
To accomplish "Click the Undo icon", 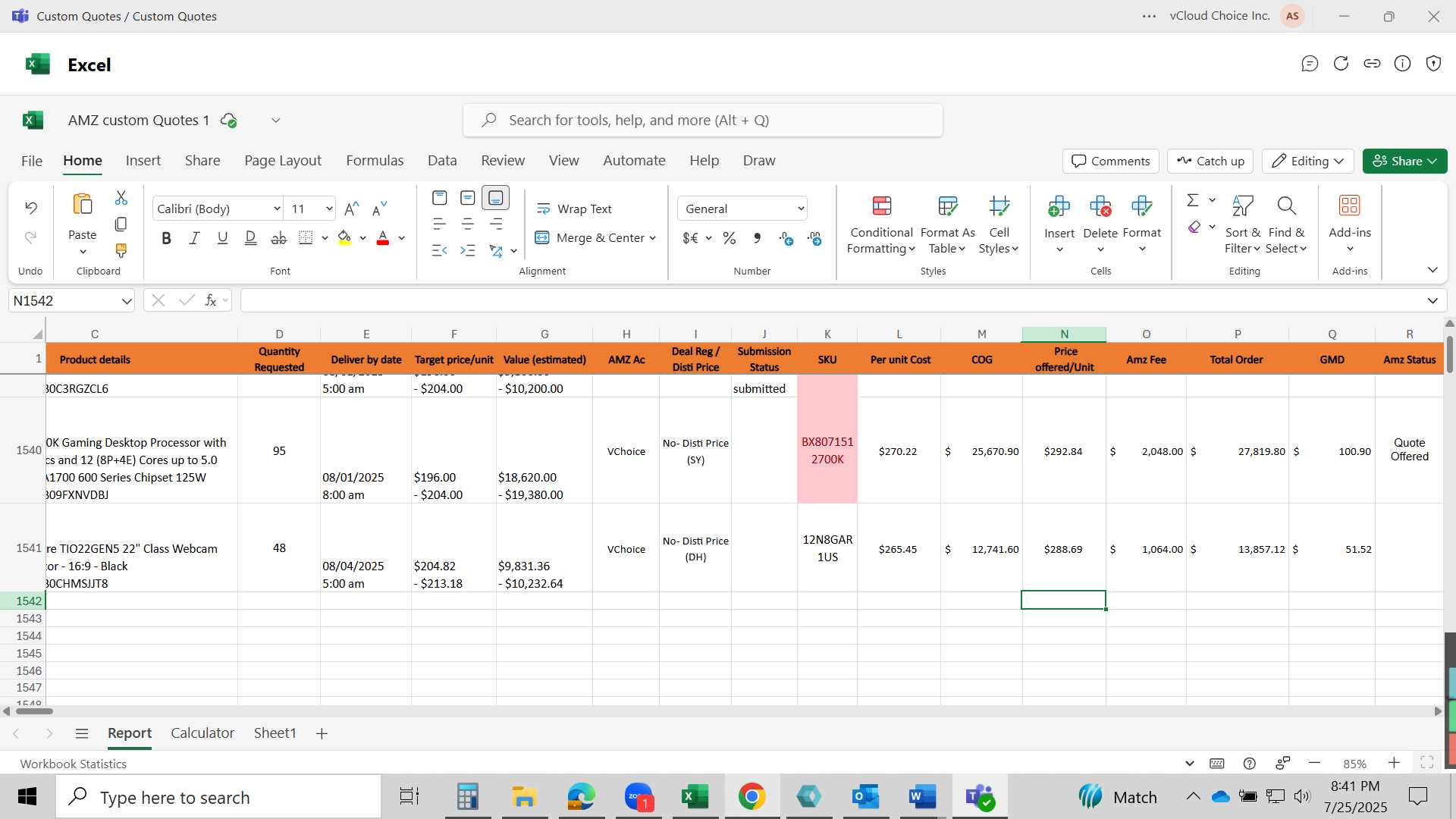I will click(x=31, y=207).
